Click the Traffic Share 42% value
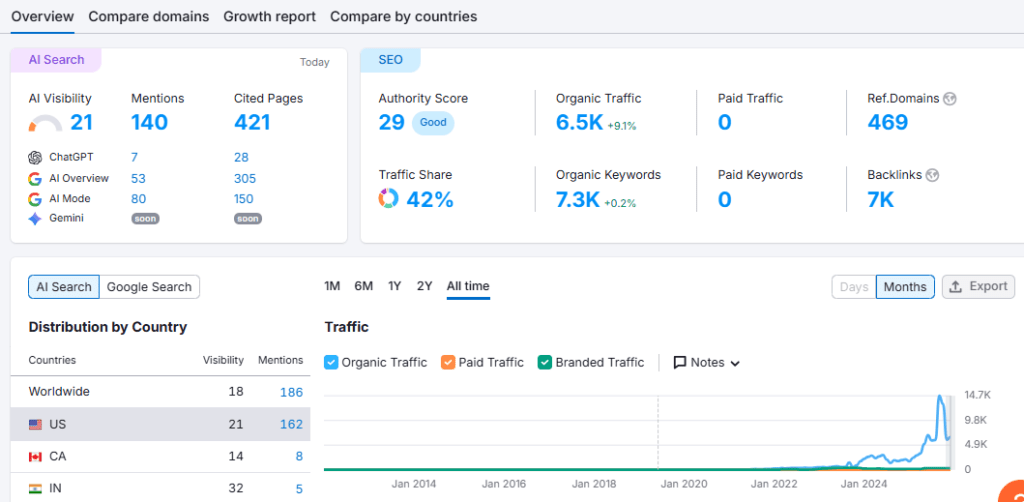This screenshot has height=502, width=1024. tap(430, 199)
